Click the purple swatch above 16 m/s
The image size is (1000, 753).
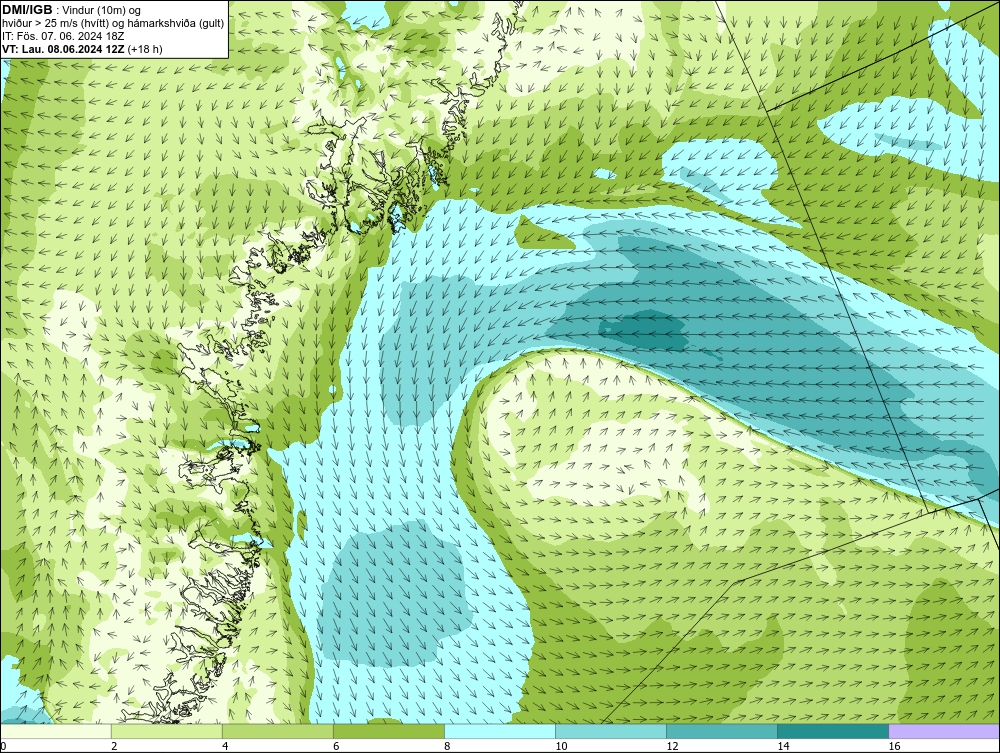point(944,731)
